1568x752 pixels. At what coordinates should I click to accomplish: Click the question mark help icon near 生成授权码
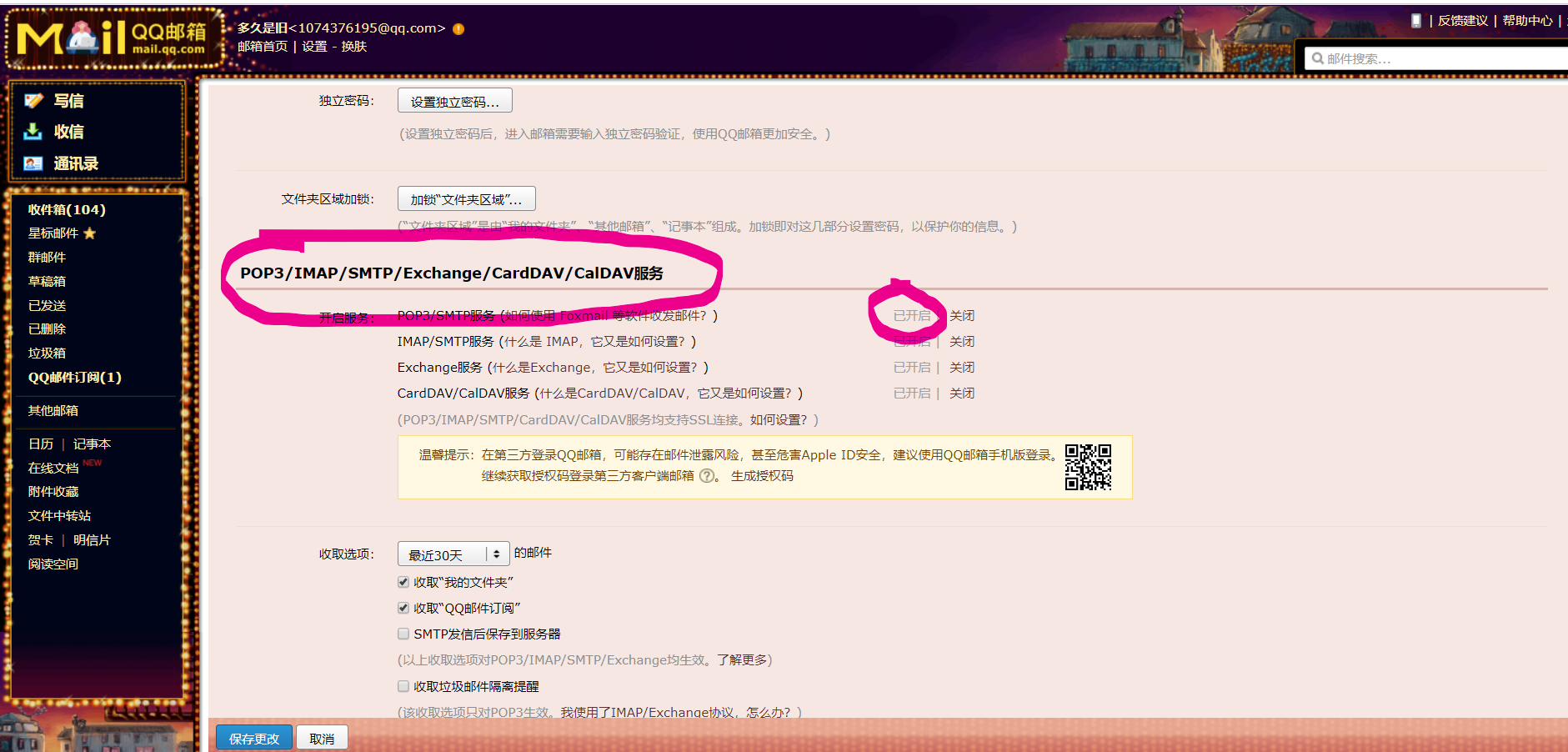pyautogui.click(x=707, y=476)
